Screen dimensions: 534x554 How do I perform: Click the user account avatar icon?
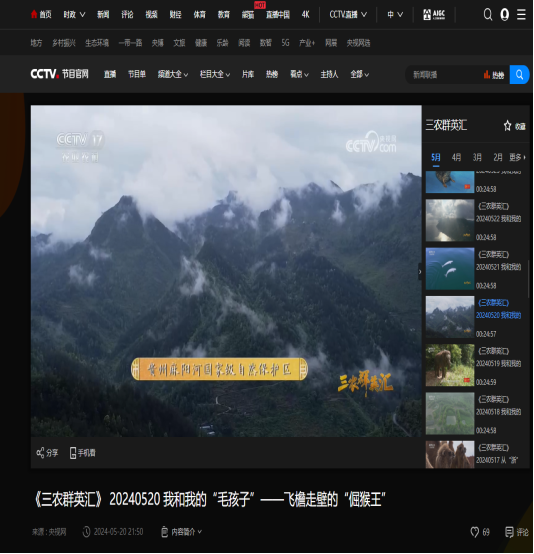pos(505,14)
